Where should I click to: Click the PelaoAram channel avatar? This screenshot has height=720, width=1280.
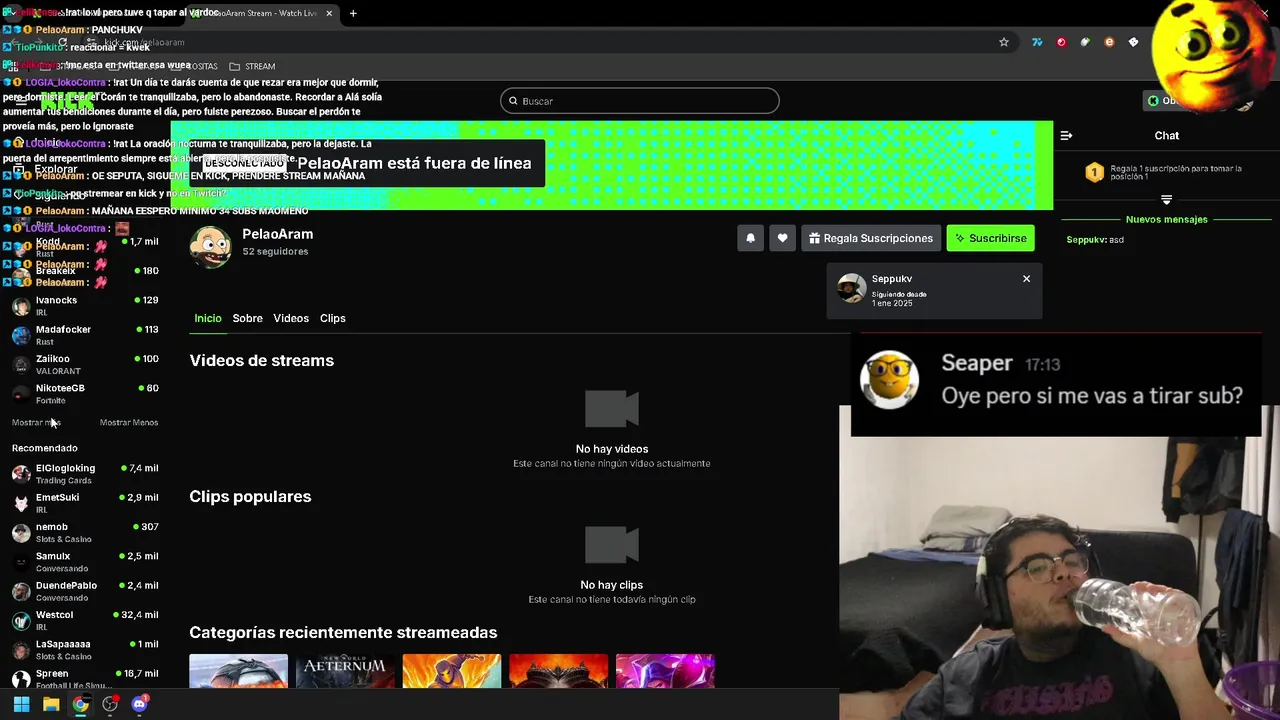[x=211, y=246]
